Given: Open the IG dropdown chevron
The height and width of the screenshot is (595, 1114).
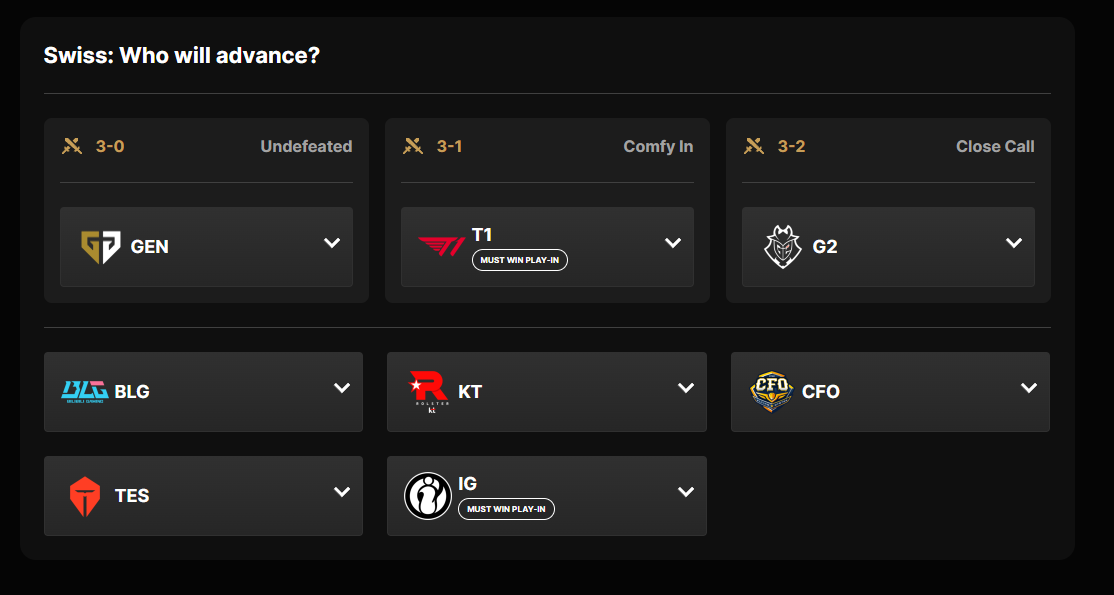Looking at the screenshot, I should coord(686,492).
